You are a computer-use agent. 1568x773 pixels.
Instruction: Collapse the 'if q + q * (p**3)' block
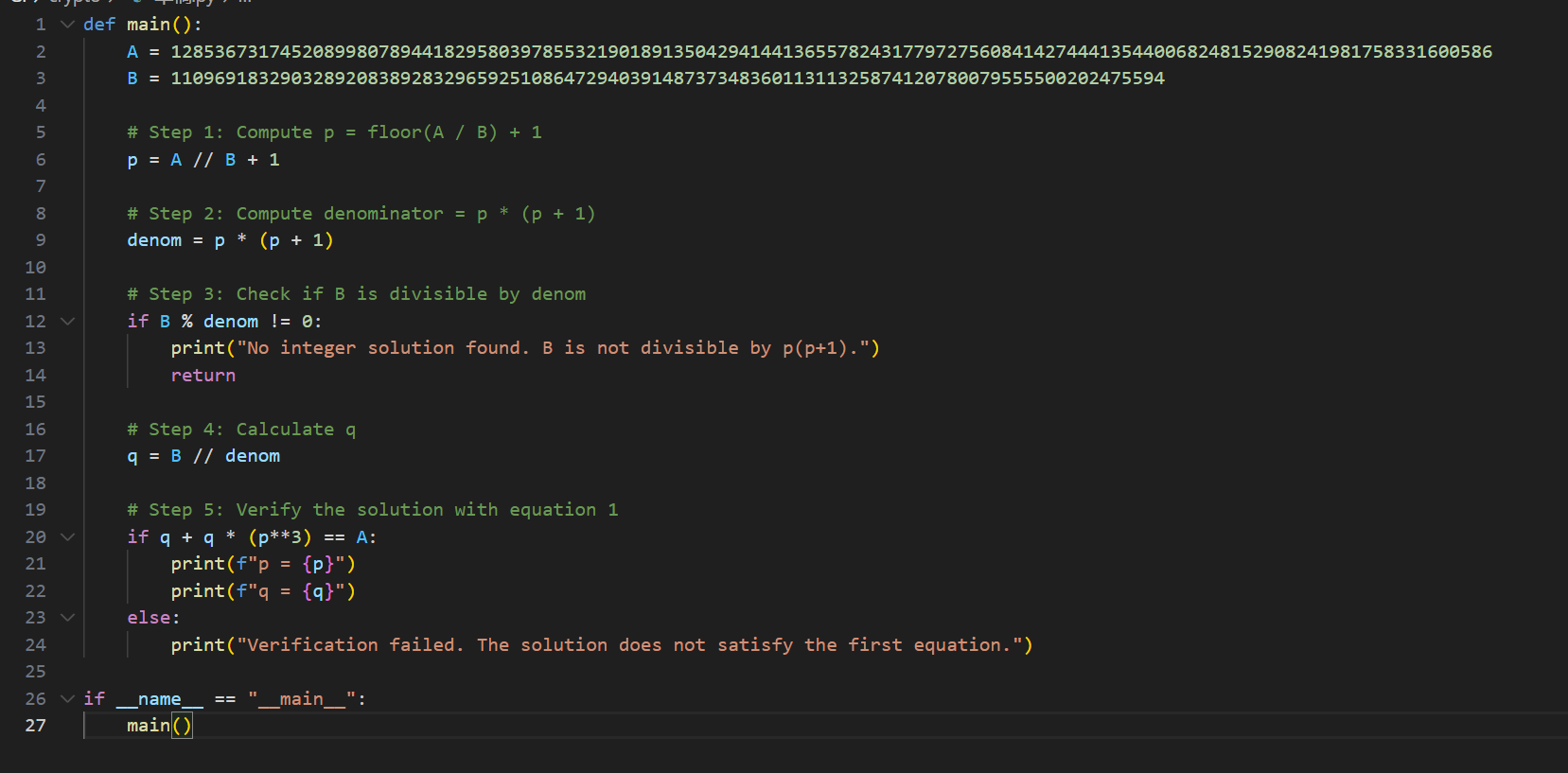[x=67, y=537]
